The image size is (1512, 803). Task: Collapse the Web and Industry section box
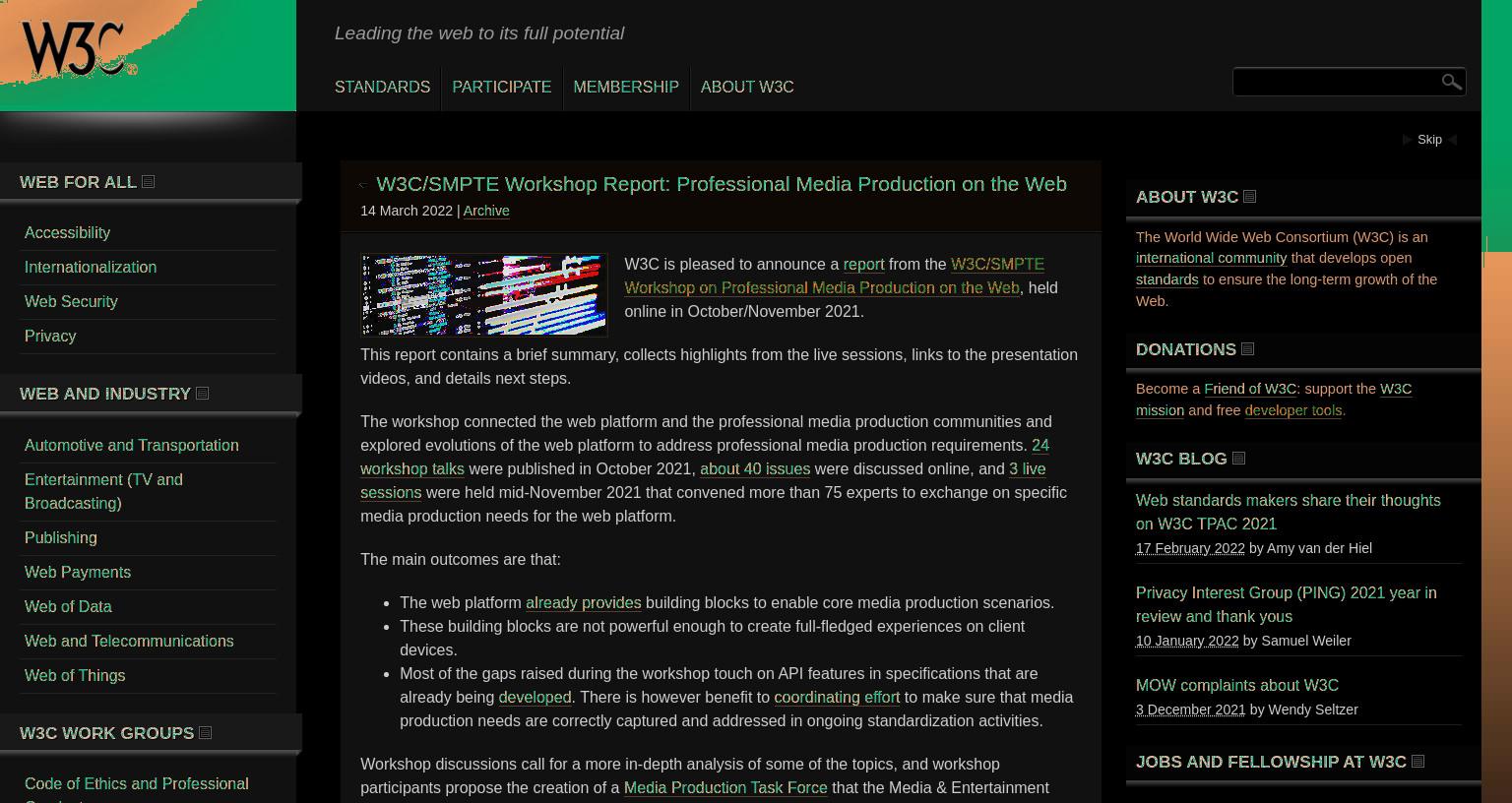coord(202,394)
